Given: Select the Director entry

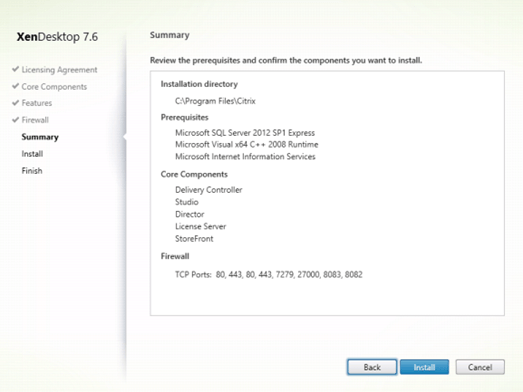Looking at the screenshot, I should coord(189,214).
